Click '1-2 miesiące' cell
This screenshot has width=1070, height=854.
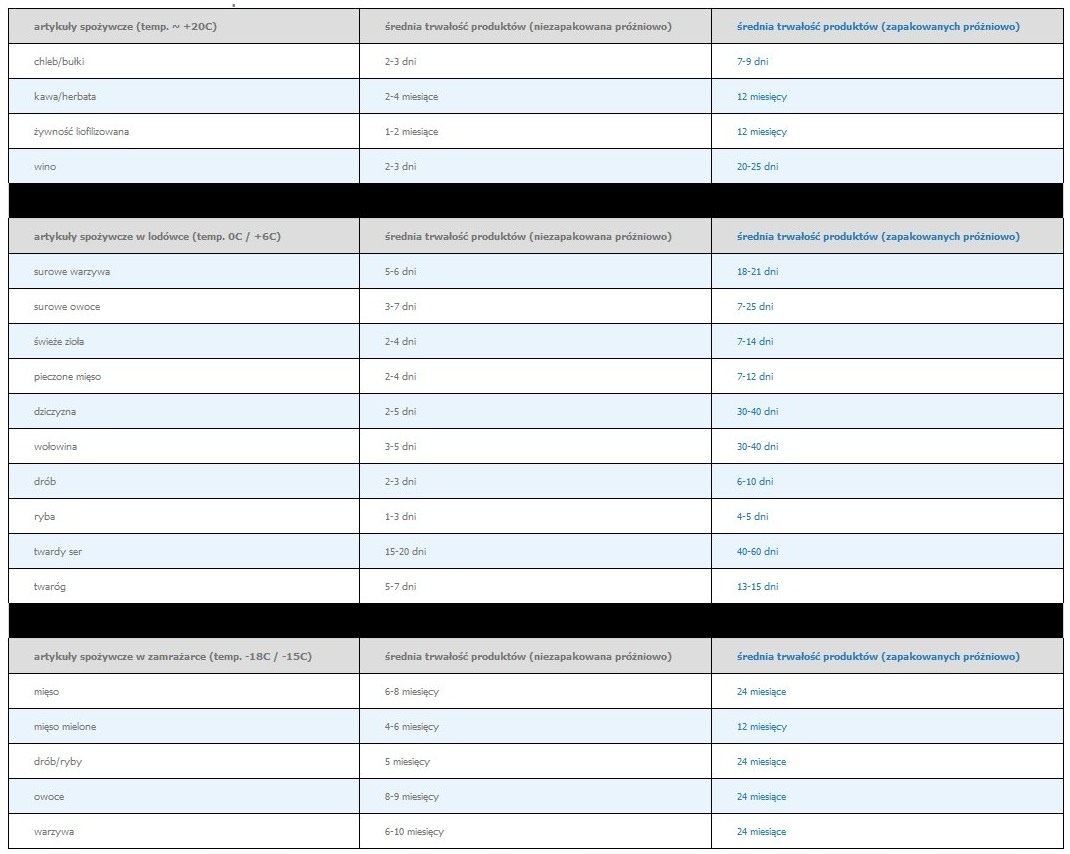click(535, 131)
